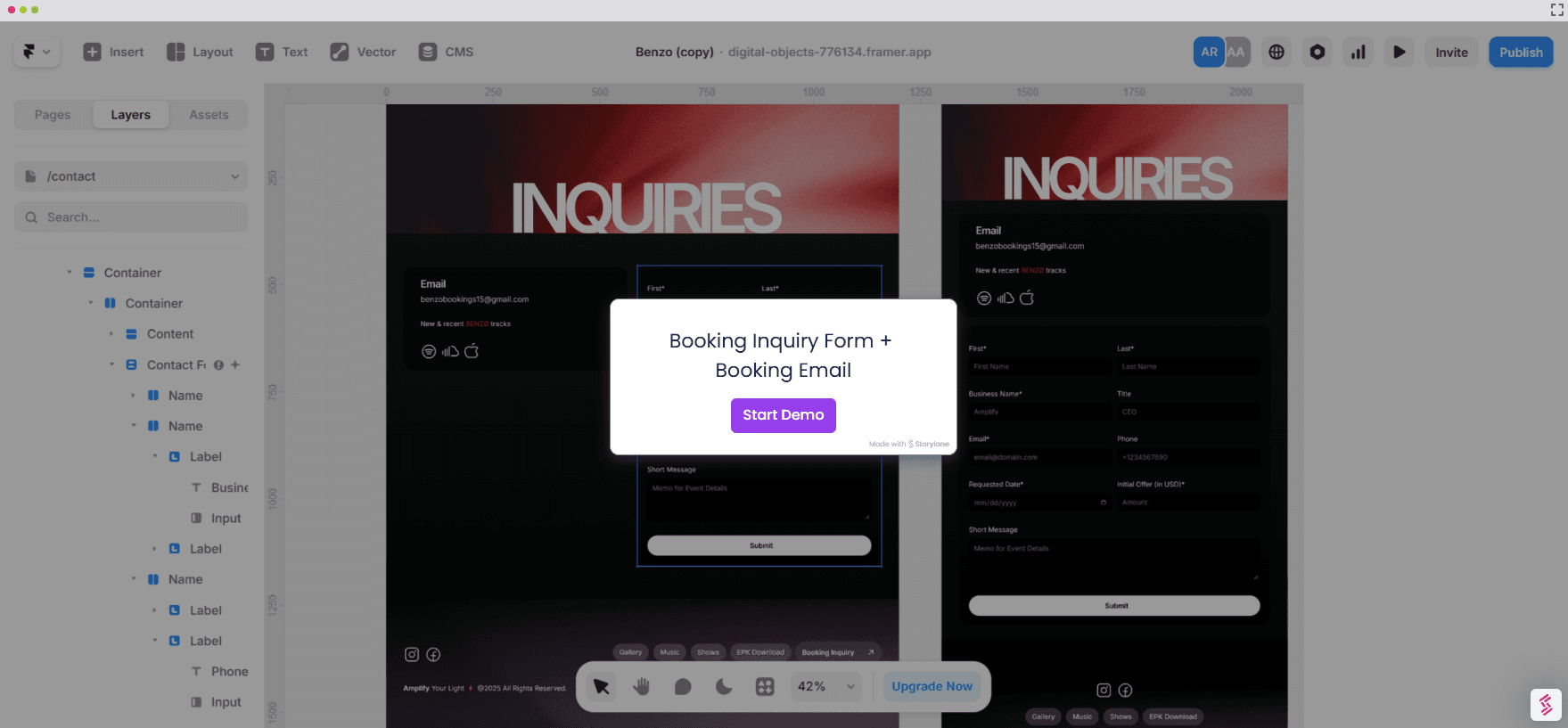Open the CMS

coord(446,52)
